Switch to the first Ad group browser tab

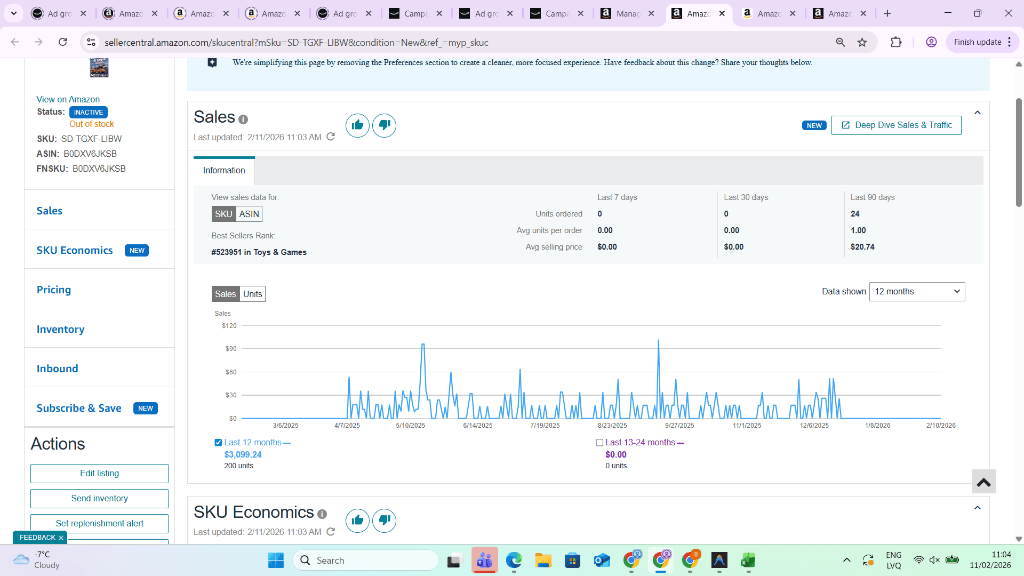coord(60,13)
